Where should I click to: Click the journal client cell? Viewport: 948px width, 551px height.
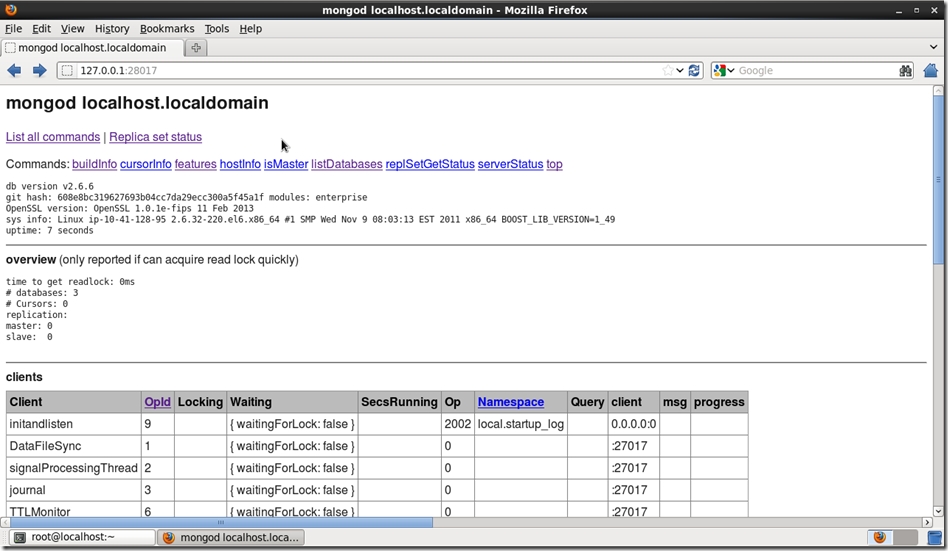[74, 490]
